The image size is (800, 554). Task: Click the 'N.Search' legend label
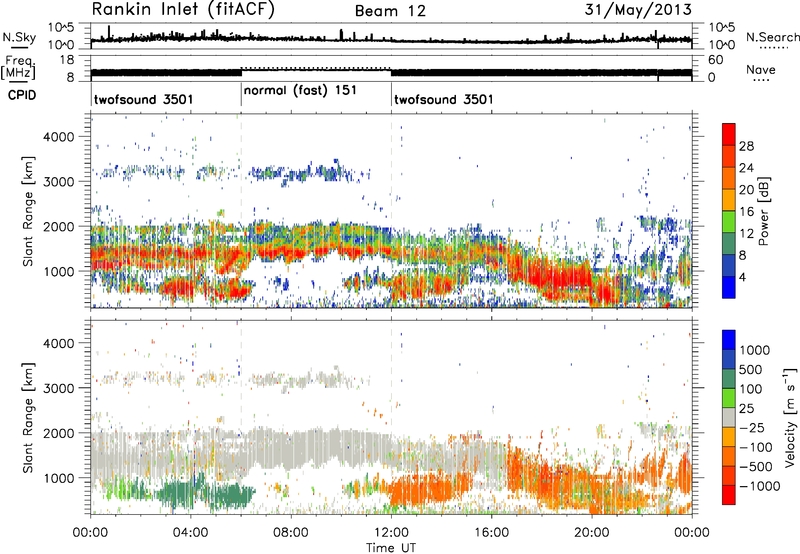[x=772, y=37]
